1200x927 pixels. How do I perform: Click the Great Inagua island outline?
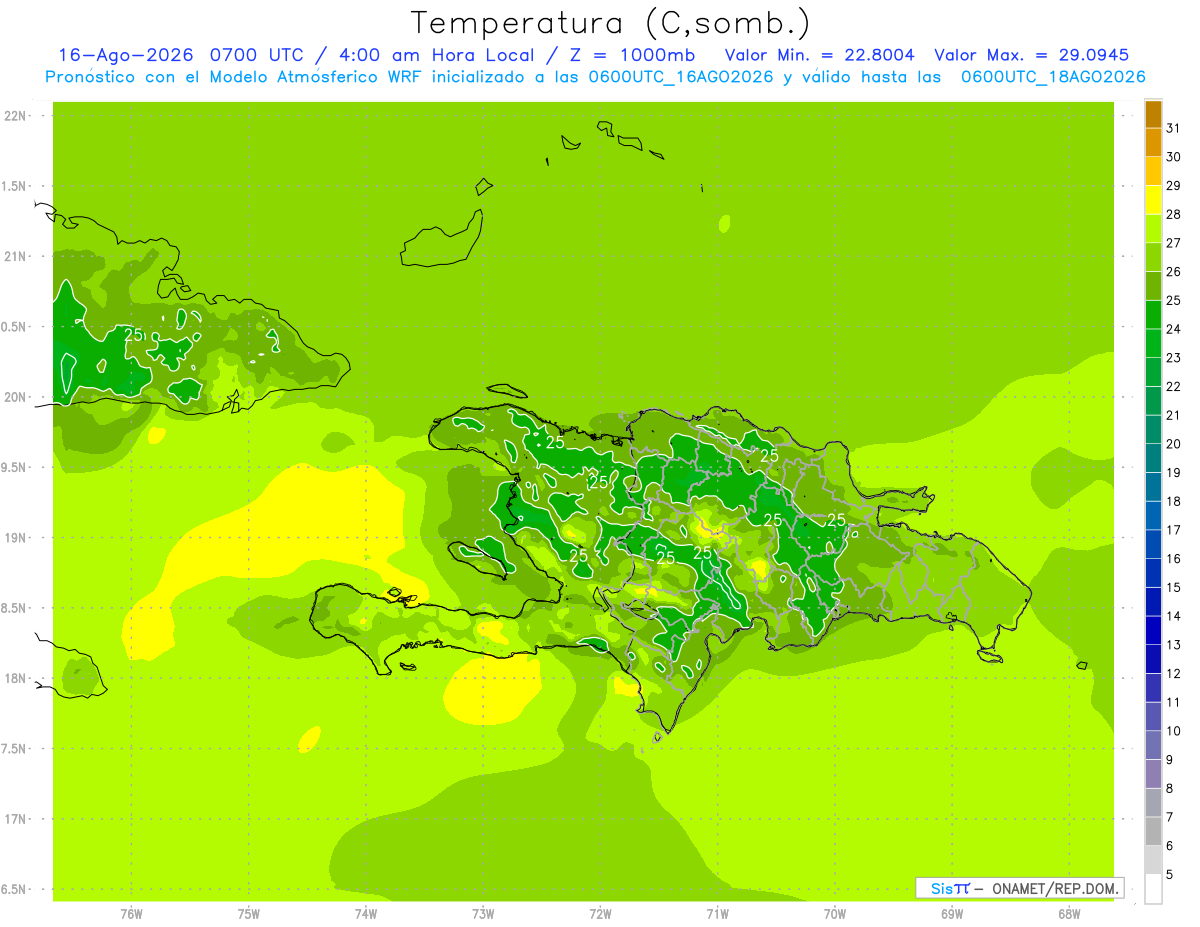pyautogui.click(x=440, y=240)
